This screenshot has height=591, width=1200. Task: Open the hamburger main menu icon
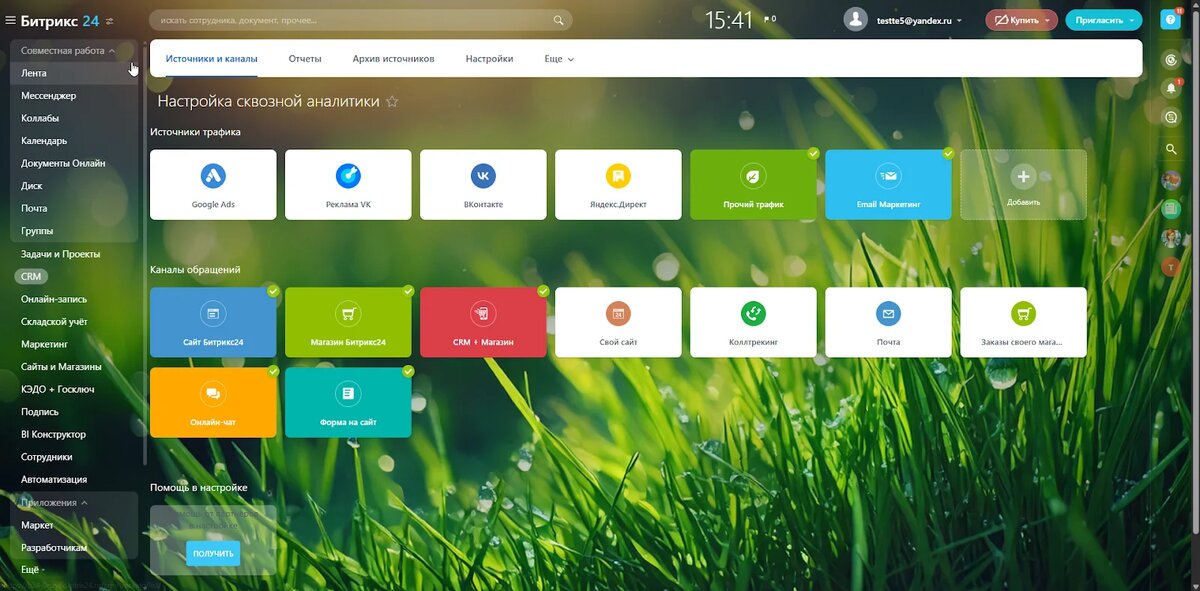[x=10, y=20]
